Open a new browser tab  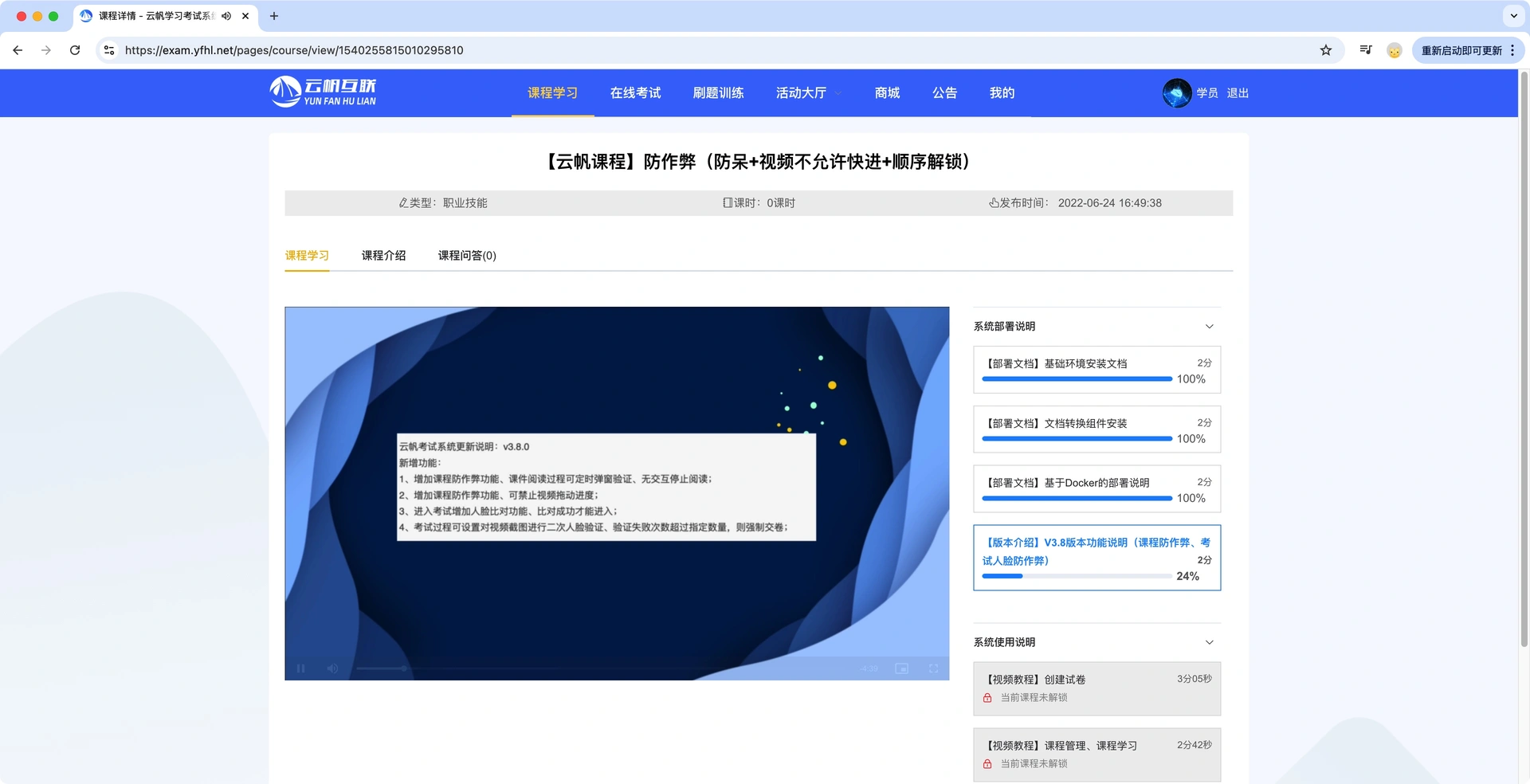[274, 16]
